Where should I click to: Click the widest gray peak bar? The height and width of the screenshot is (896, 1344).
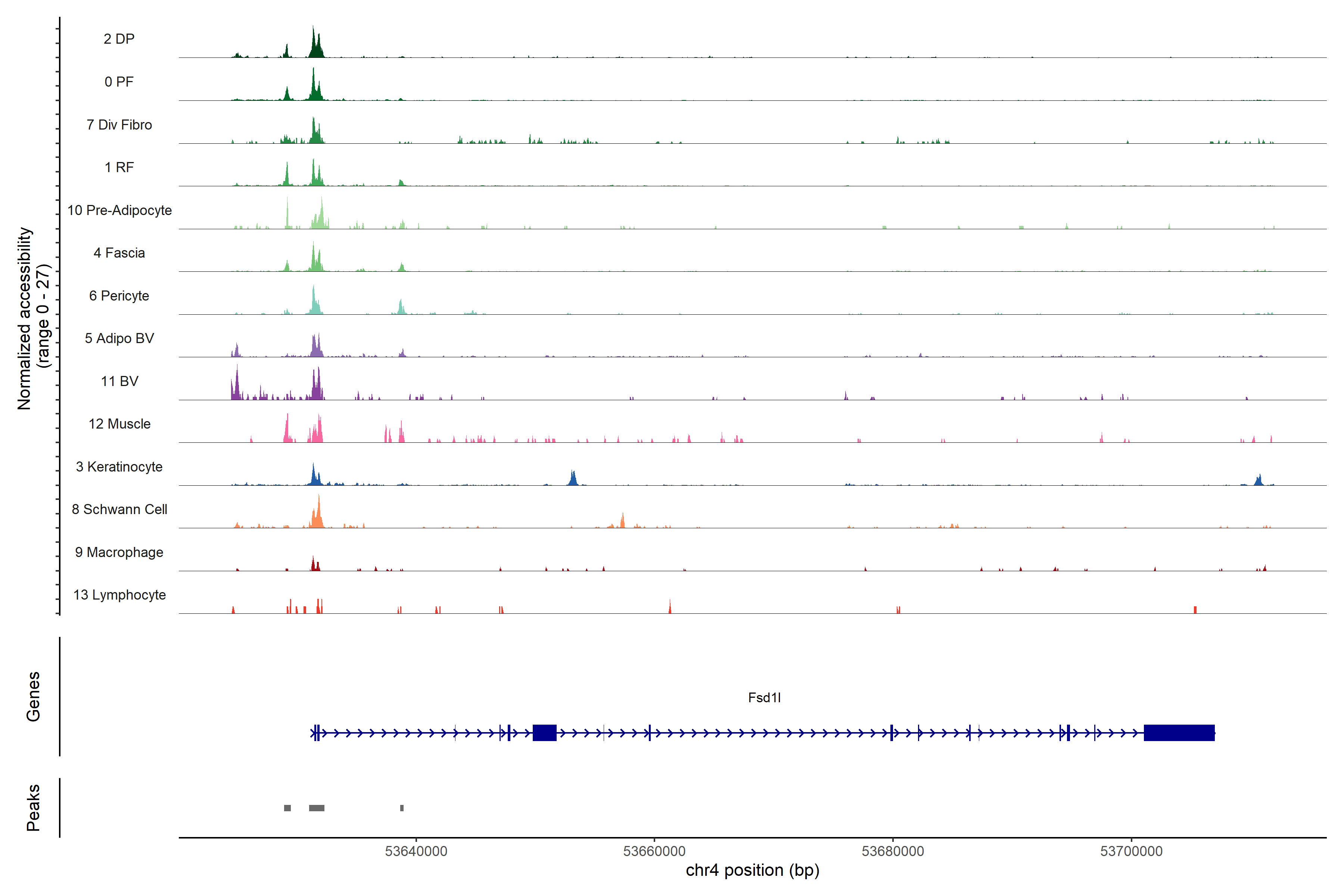pyautogui.click(x=317, y=808)
